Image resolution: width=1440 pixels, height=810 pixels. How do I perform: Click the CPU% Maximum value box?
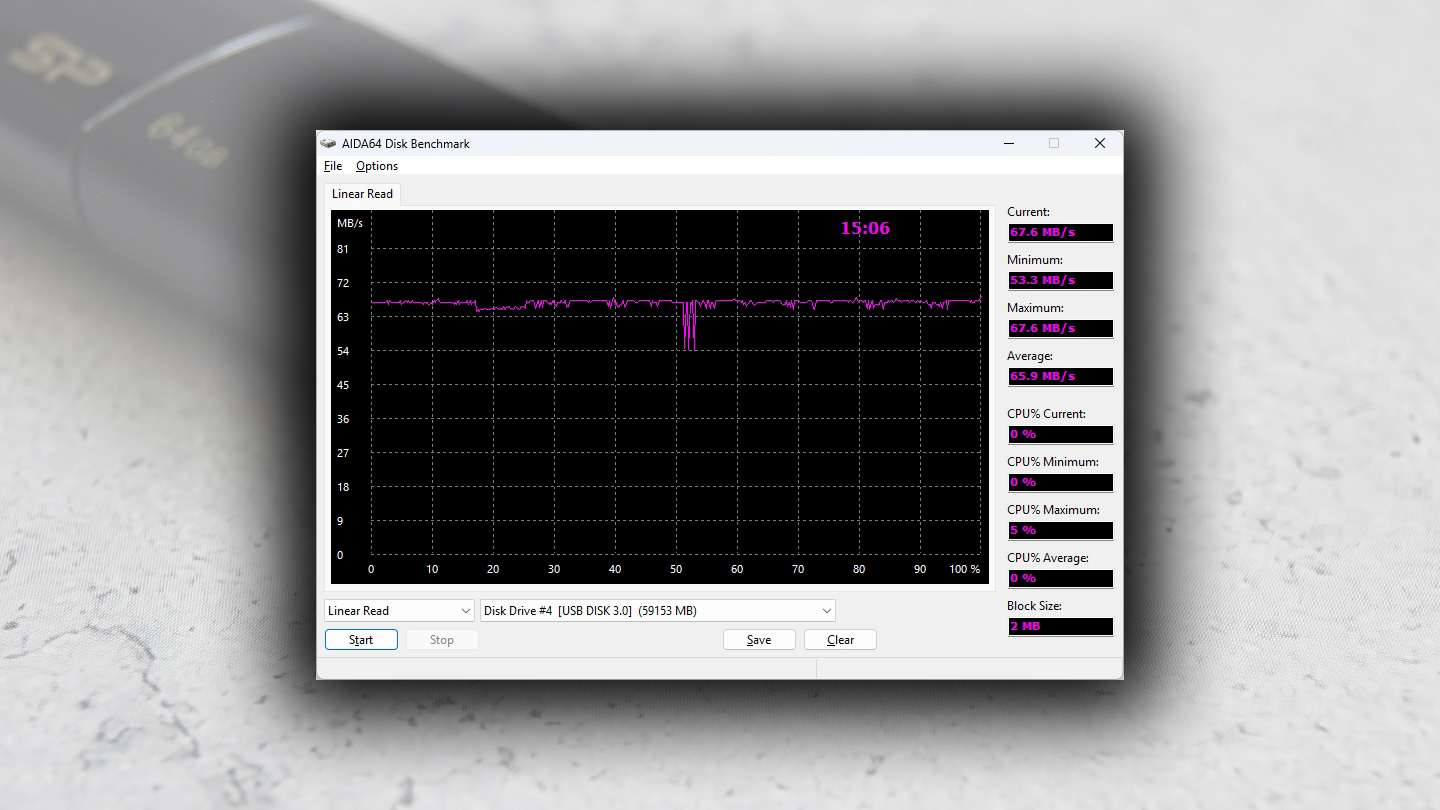(1060, 531)
